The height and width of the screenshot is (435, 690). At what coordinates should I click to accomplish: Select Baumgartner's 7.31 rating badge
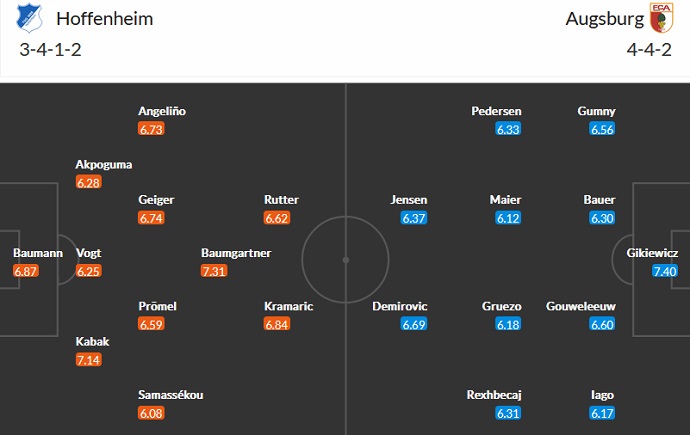[213, 271]
